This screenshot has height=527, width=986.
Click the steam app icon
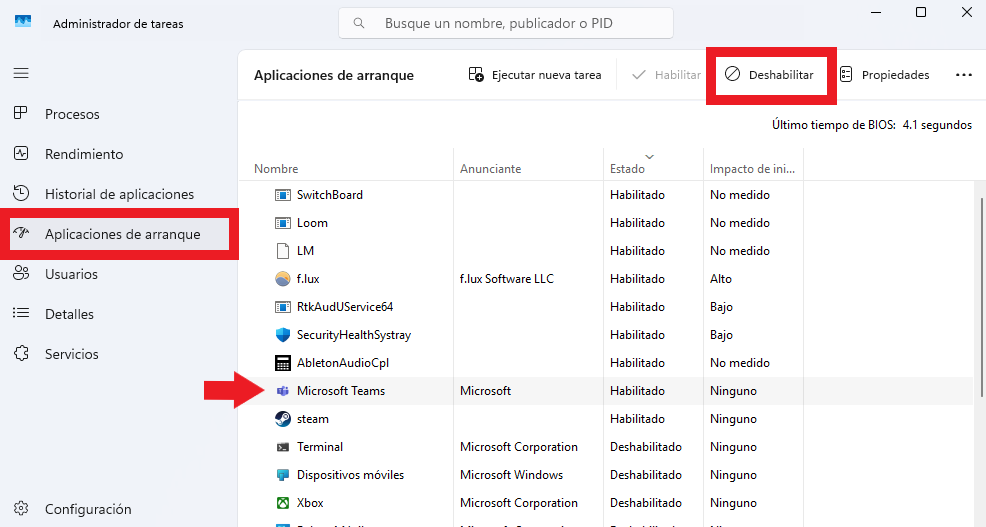[x=283, y=419]
